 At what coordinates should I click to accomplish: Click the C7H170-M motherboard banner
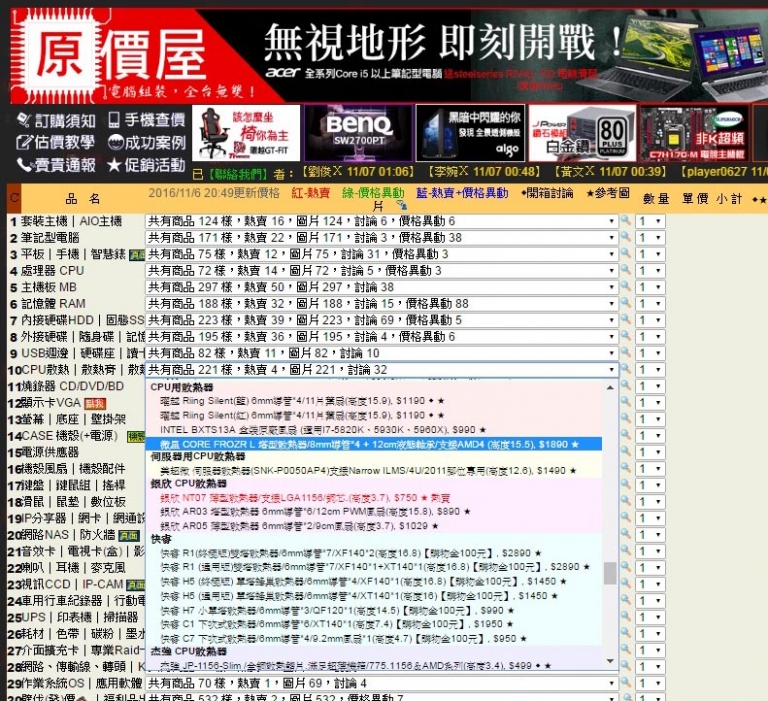click(x=694, y=133)
